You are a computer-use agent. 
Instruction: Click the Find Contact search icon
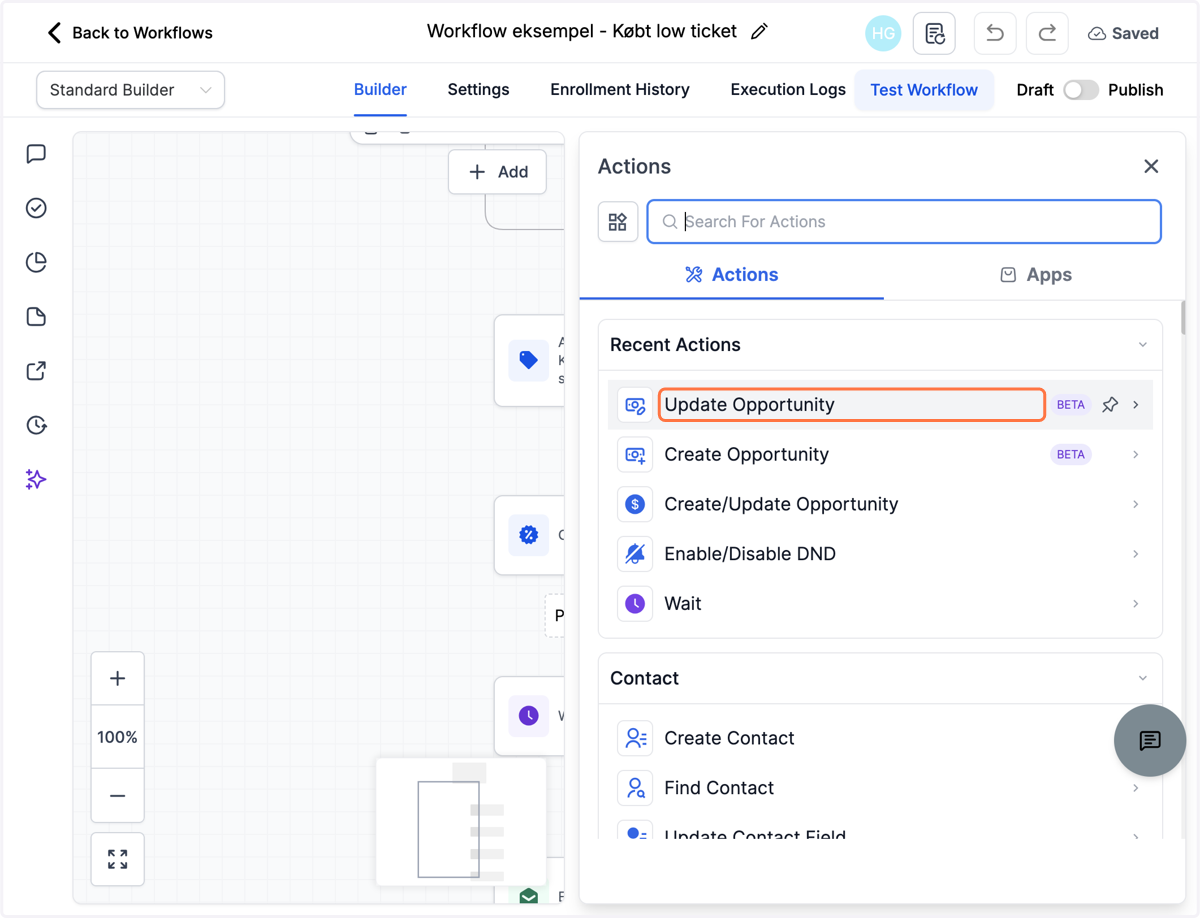[x=635, y=788]
